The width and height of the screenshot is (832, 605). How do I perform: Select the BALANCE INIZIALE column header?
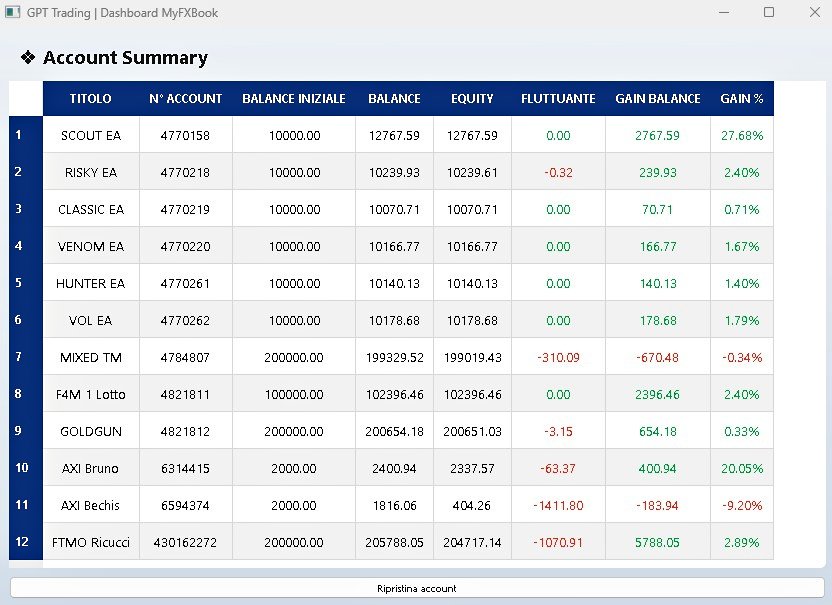tap(294, 99)
